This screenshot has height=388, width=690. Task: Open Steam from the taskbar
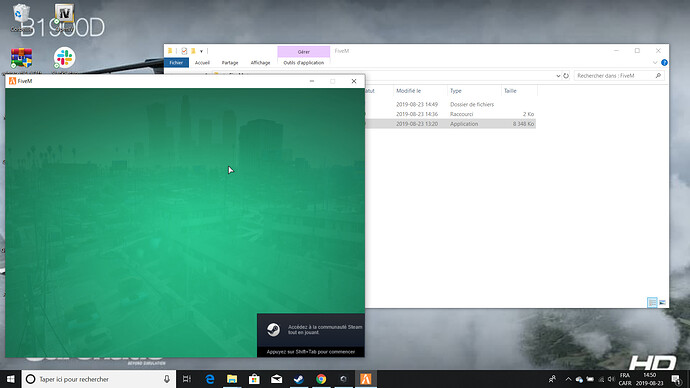[299, 379]
